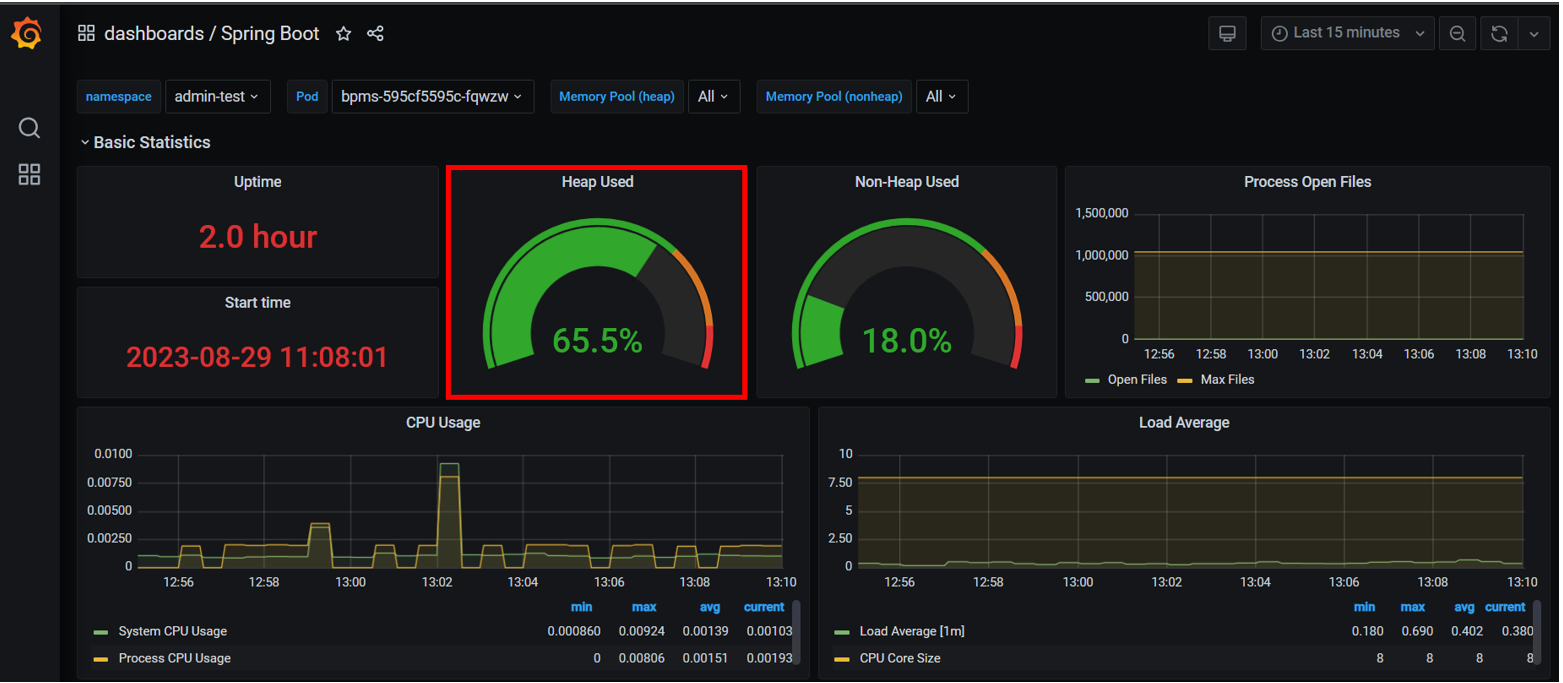
Task: Open the search magnifier in sidebar
Action: (x=29, y=128)
